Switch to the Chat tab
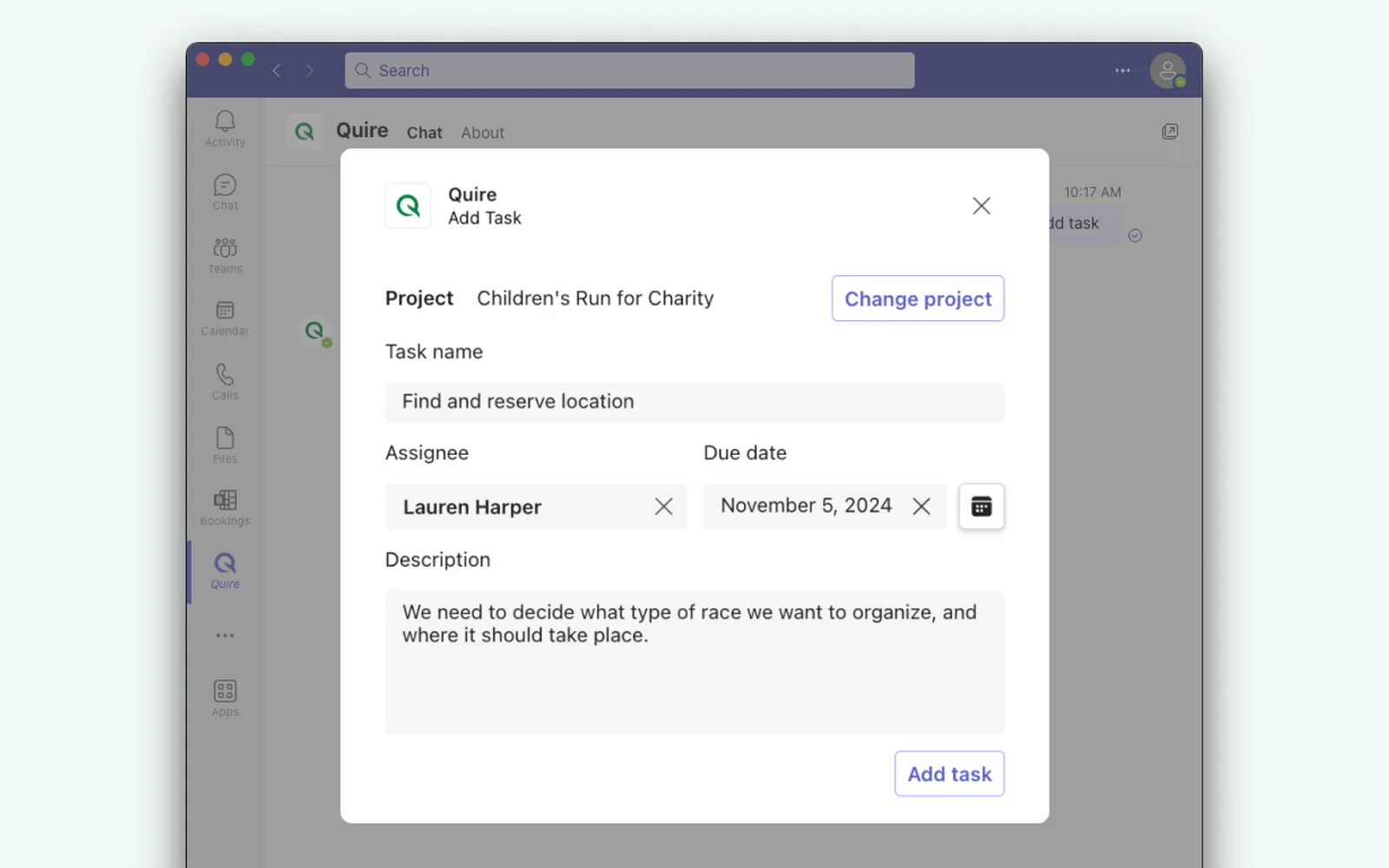 click(x=425, y=133)
